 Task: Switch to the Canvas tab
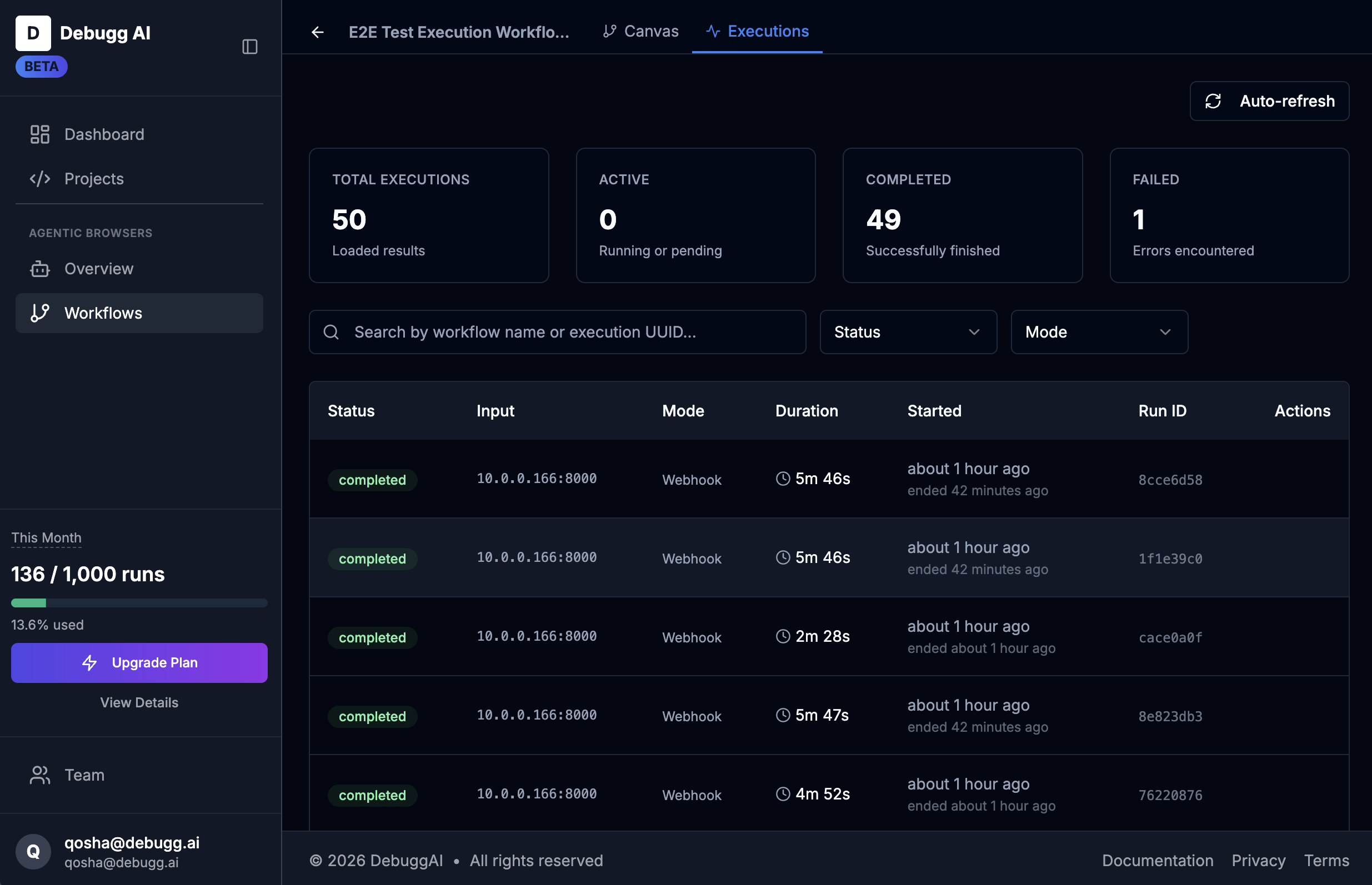click(640, 31)
